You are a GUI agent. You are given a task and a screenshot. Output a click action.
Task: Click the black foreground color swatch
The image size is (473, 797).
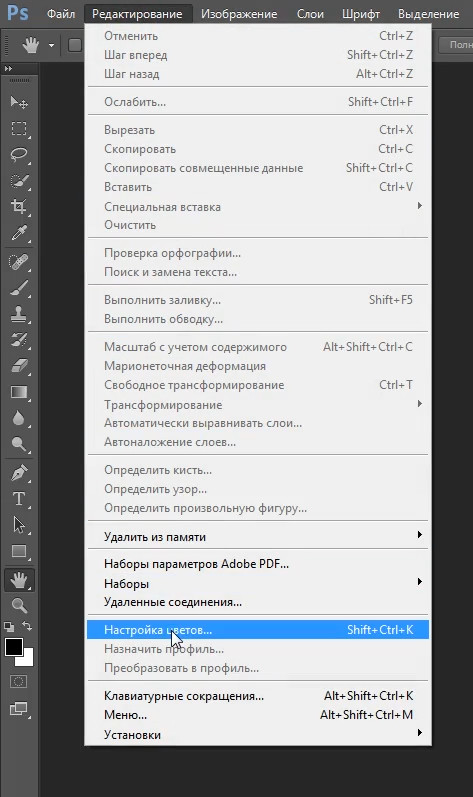[14, 647]
